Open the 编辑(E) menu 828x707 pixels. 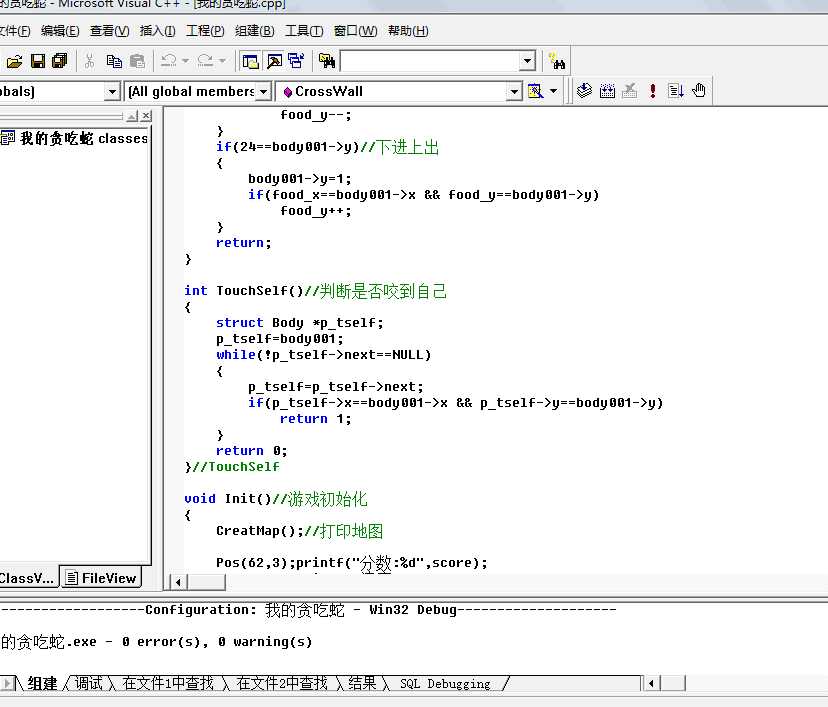(x=60, y=31)
